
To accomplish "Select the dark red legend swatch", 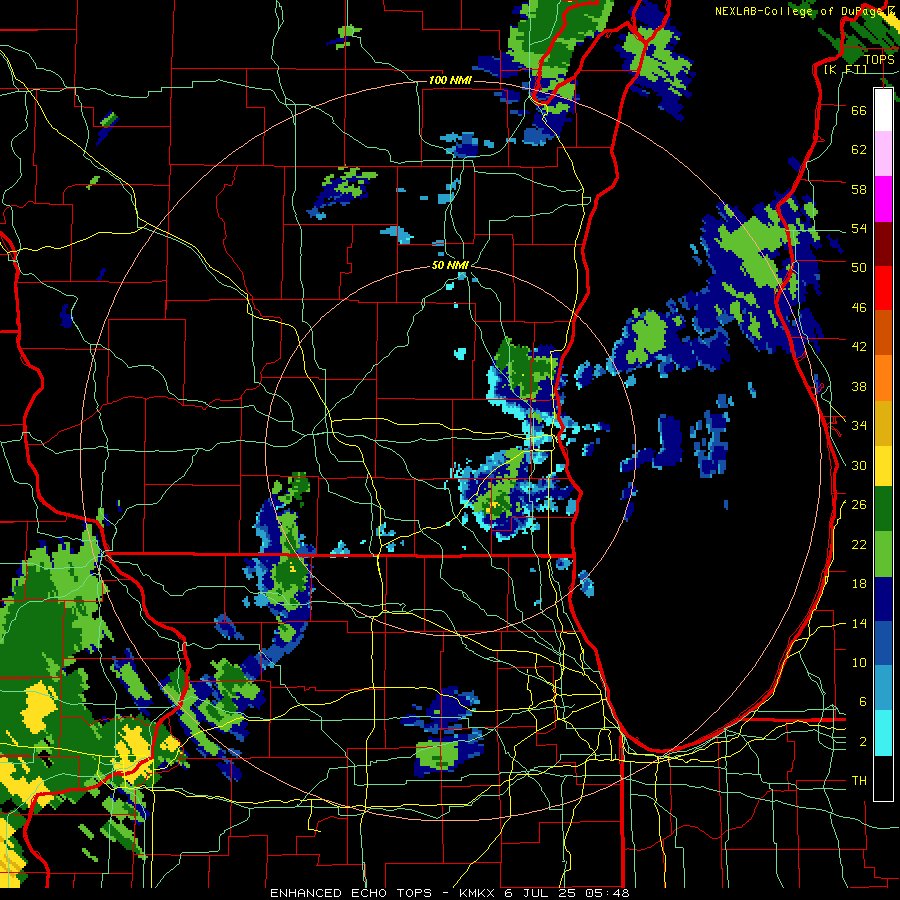I will 883,244.
